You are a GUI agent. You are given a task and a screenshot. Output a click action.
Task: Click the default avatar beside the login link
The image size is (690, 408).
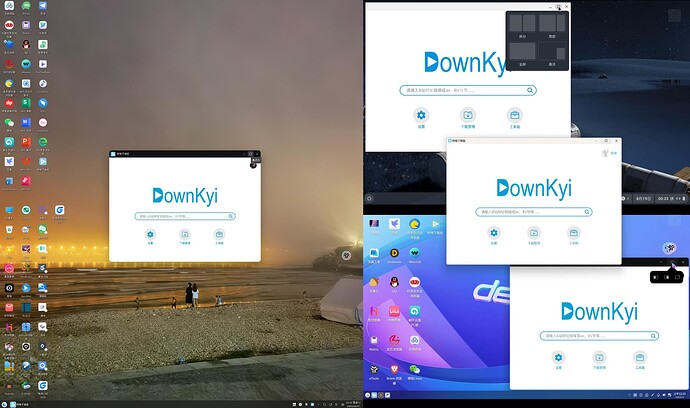(605, 153)
